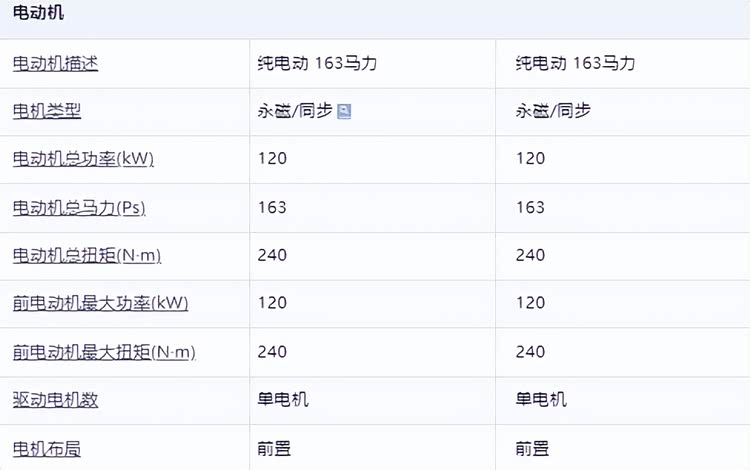
Task: Select second model's 单电机 cell
Action: click(541, 400)
